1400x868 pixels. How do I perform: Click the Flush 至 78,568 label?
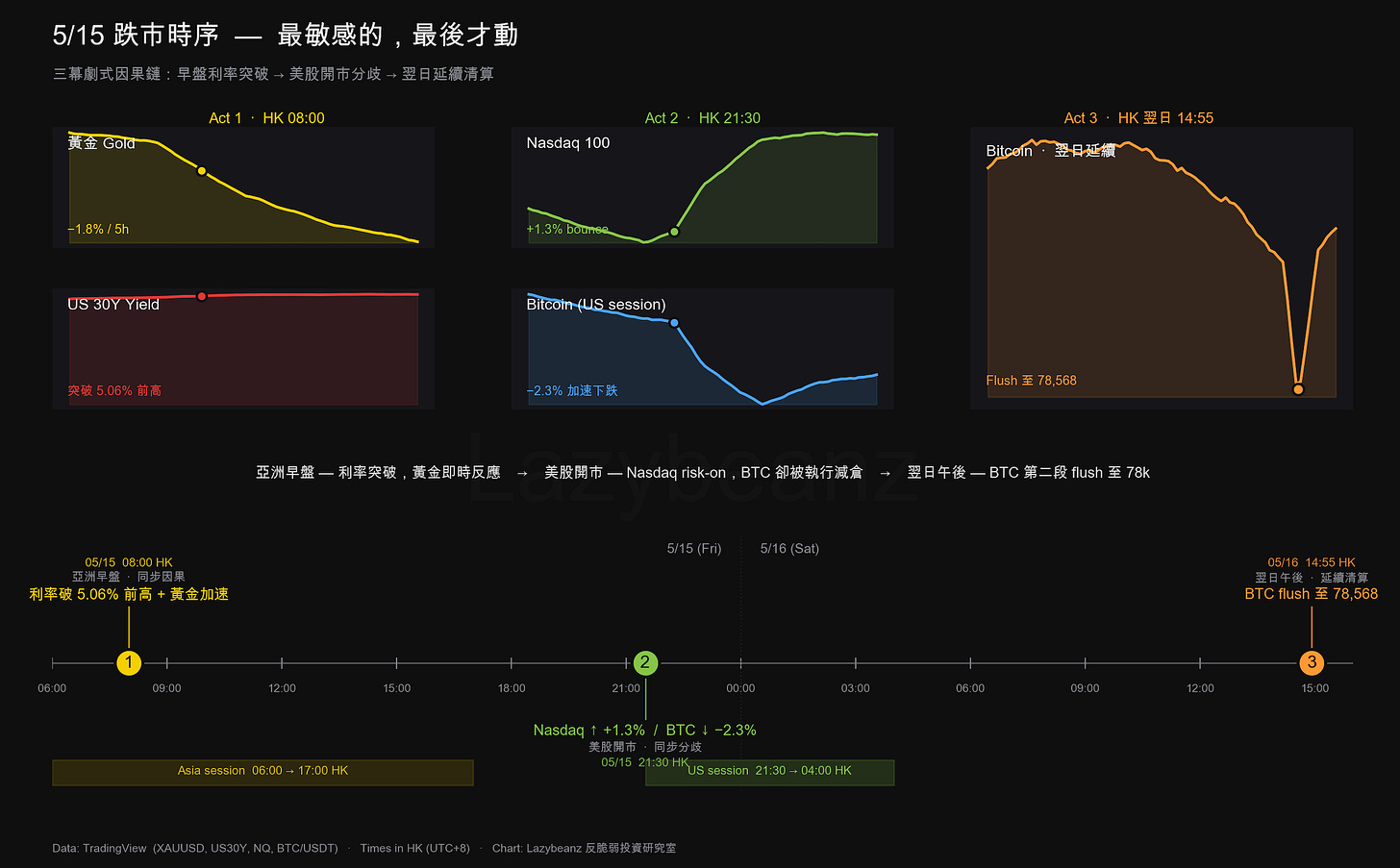[x=1031, y=381]
